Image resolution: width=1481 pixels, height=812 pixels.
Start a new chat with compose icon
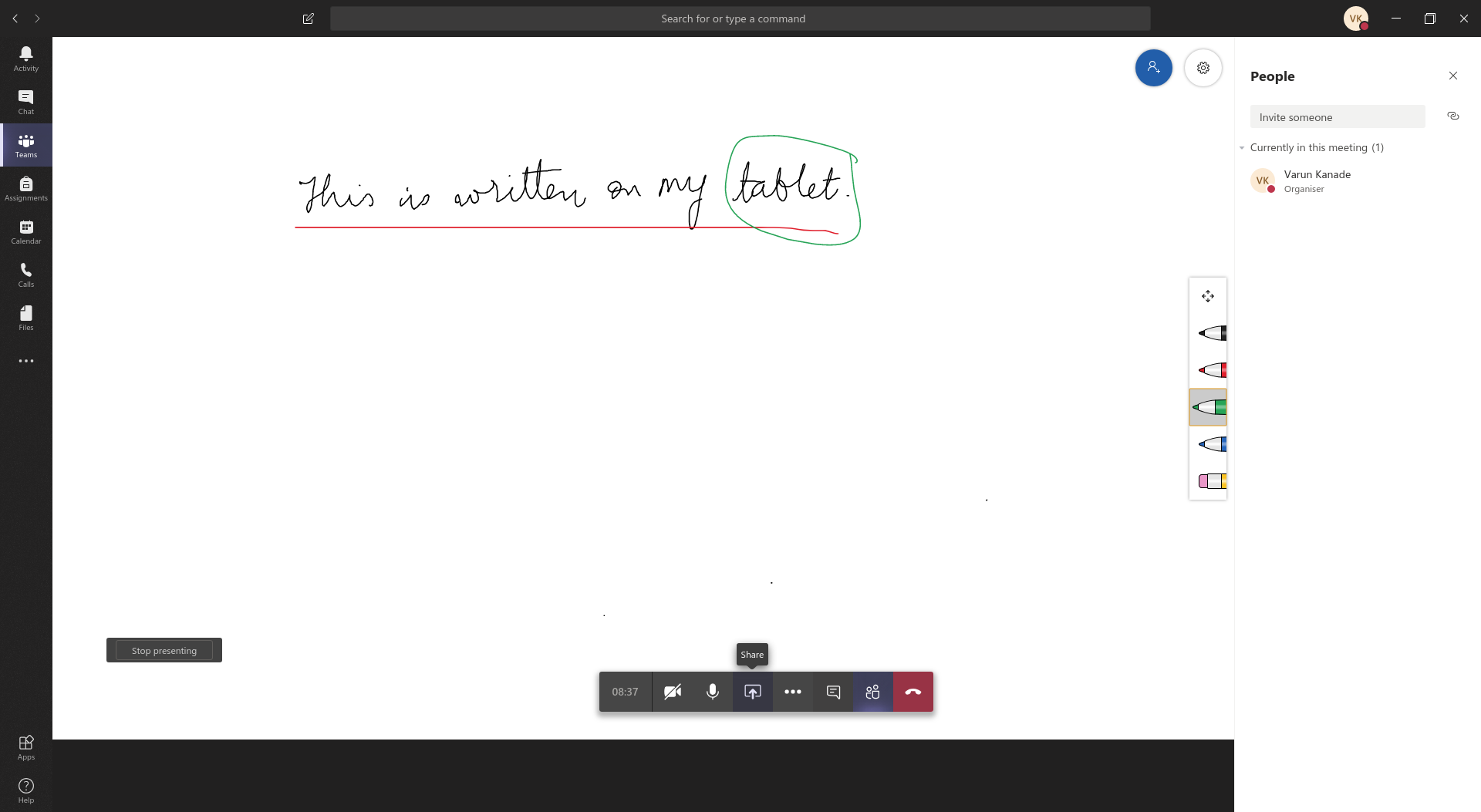pyautogui.click(x=309, y=19)
